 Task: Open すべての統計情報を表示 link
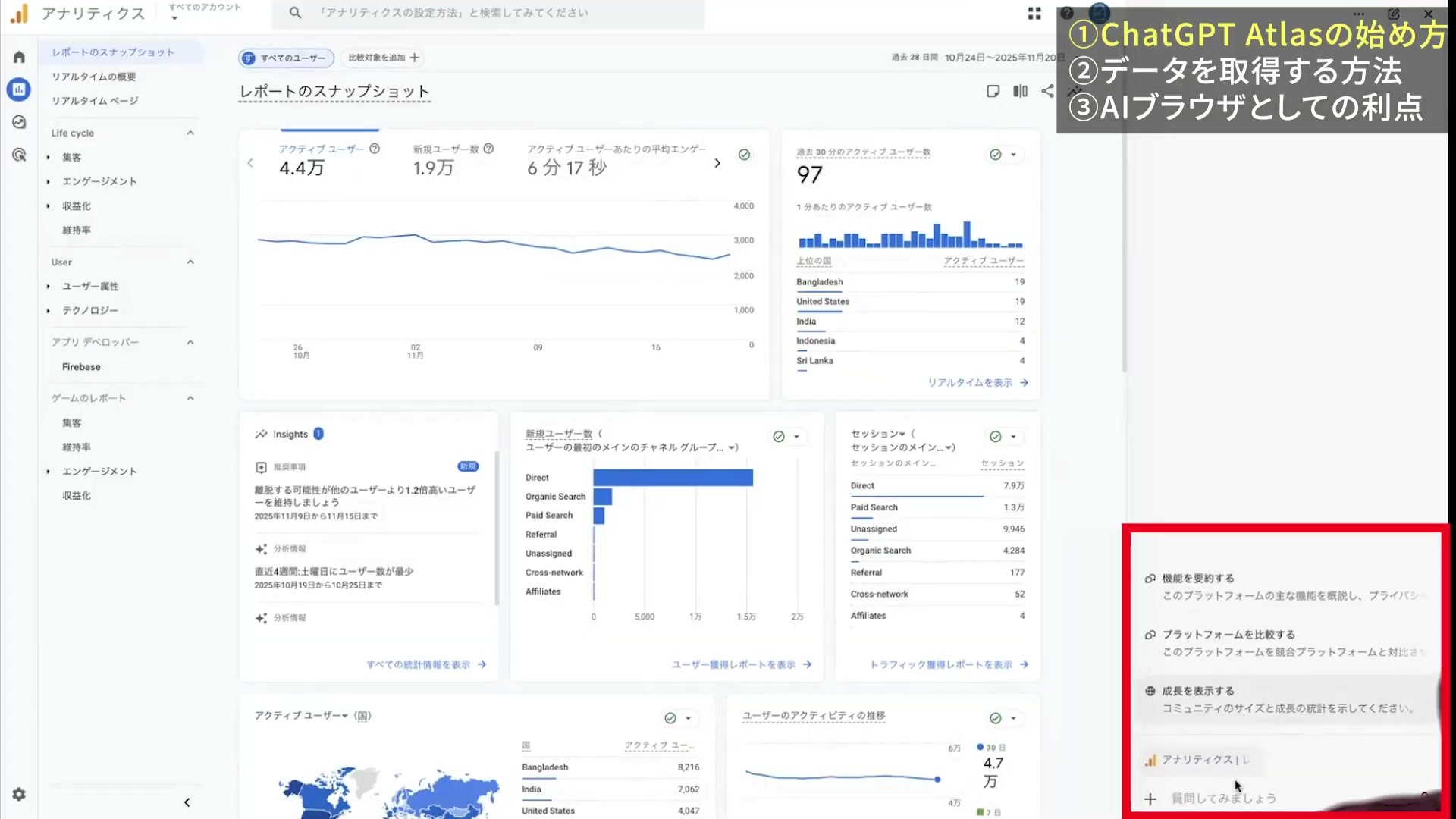click(x=426, y=664)
